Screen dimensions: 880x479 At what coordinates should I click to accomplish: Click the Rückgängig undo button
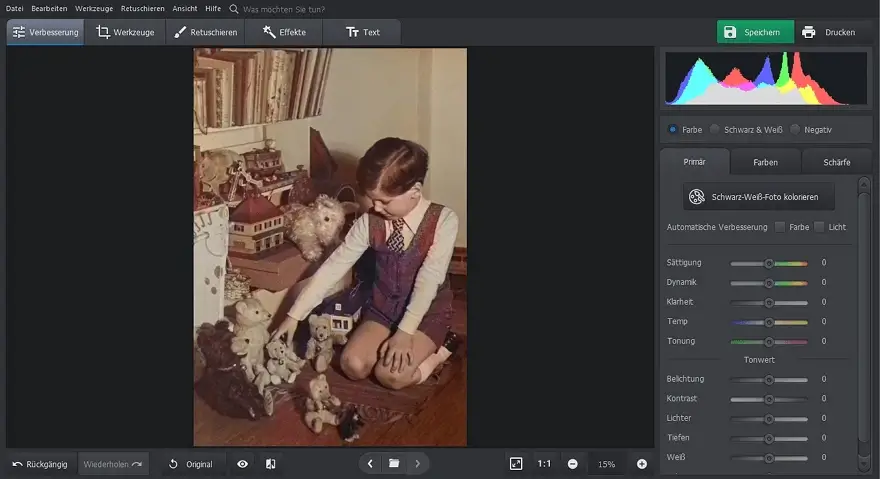point(40,464)
